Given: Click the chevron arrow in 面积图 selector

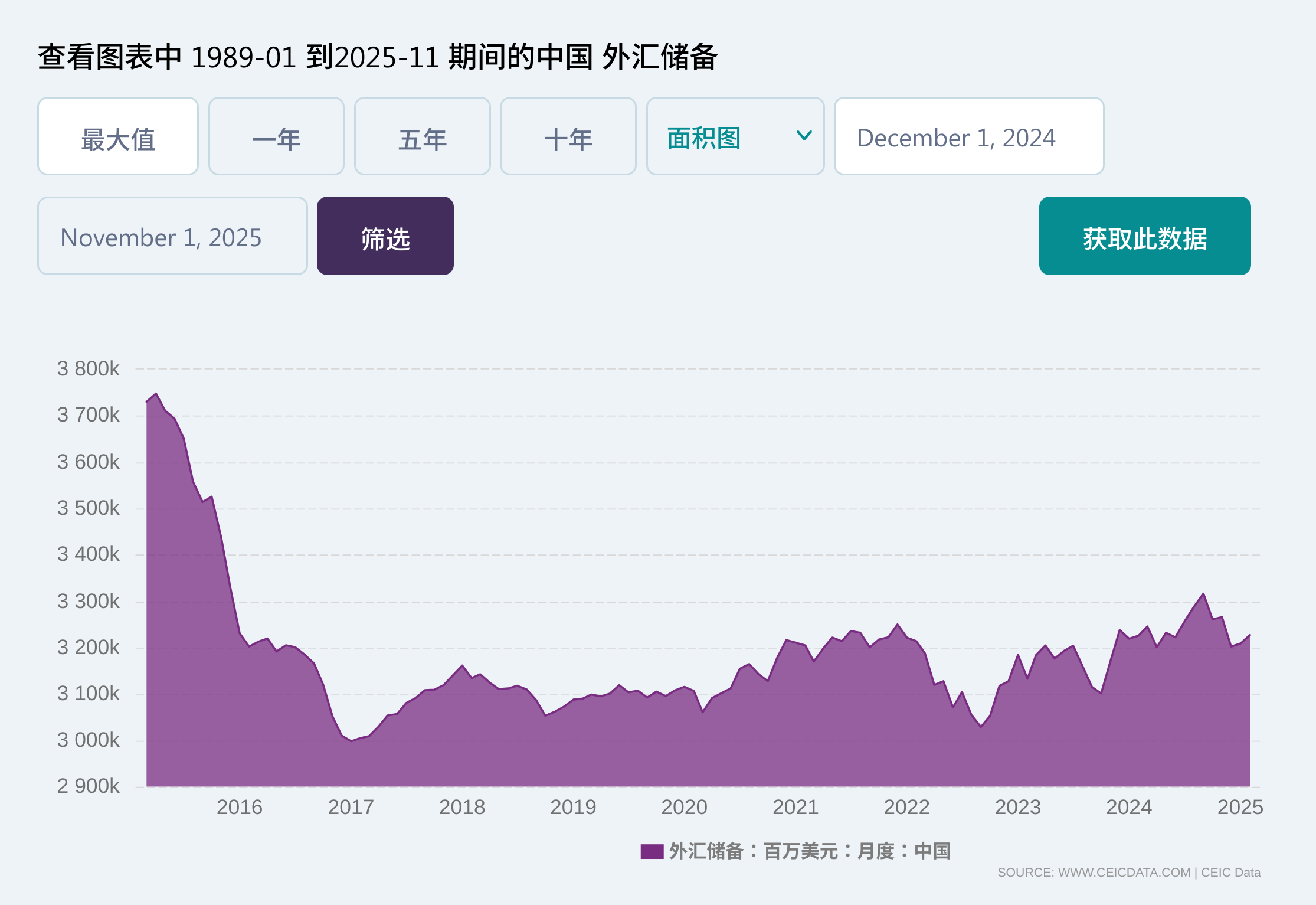Looking at the screenshot, I should coord(804,136).
